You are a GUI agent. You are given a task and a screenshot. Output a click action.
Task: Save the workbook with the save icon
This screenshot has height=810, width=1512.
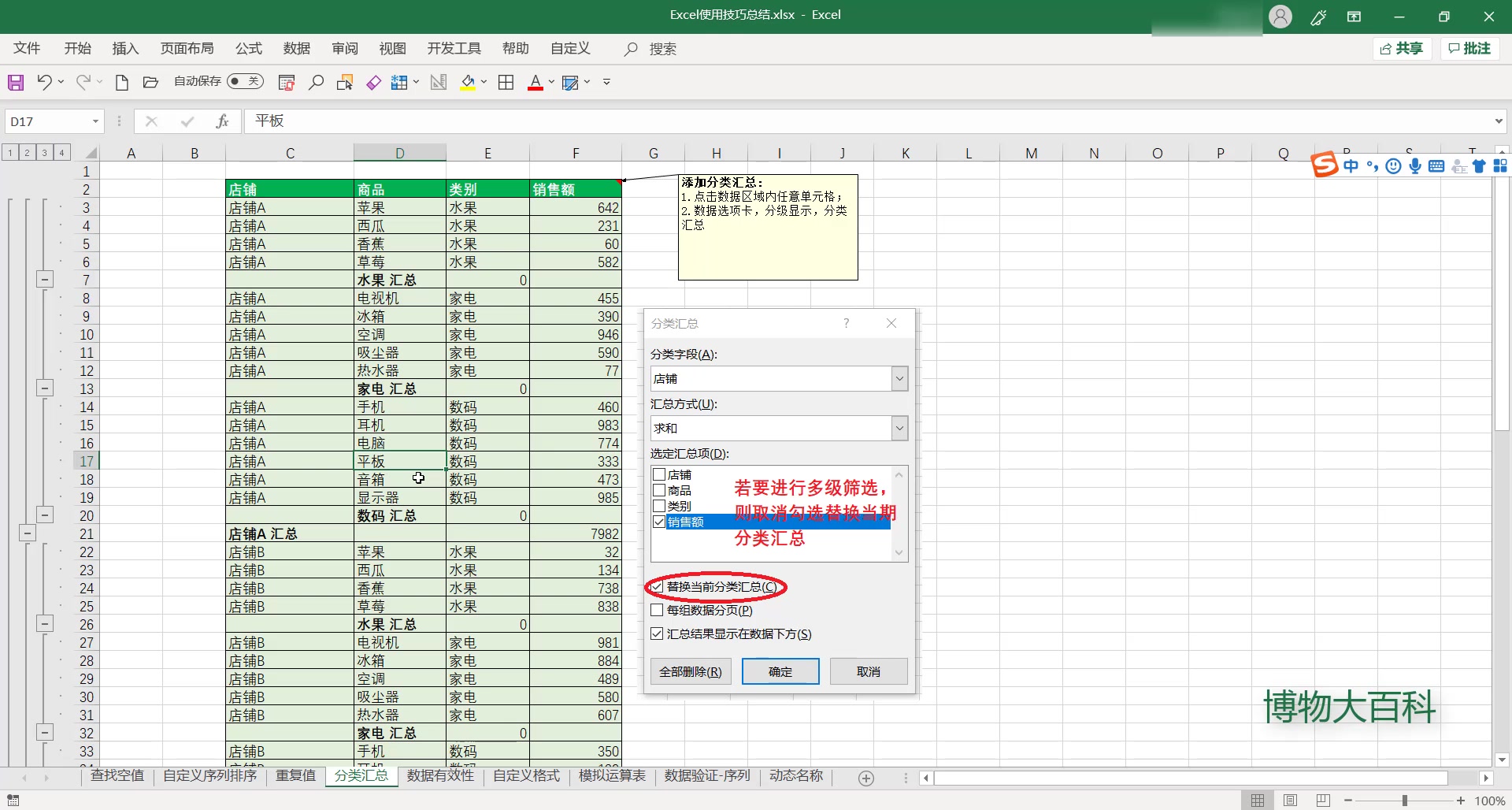tap(16, 82)
